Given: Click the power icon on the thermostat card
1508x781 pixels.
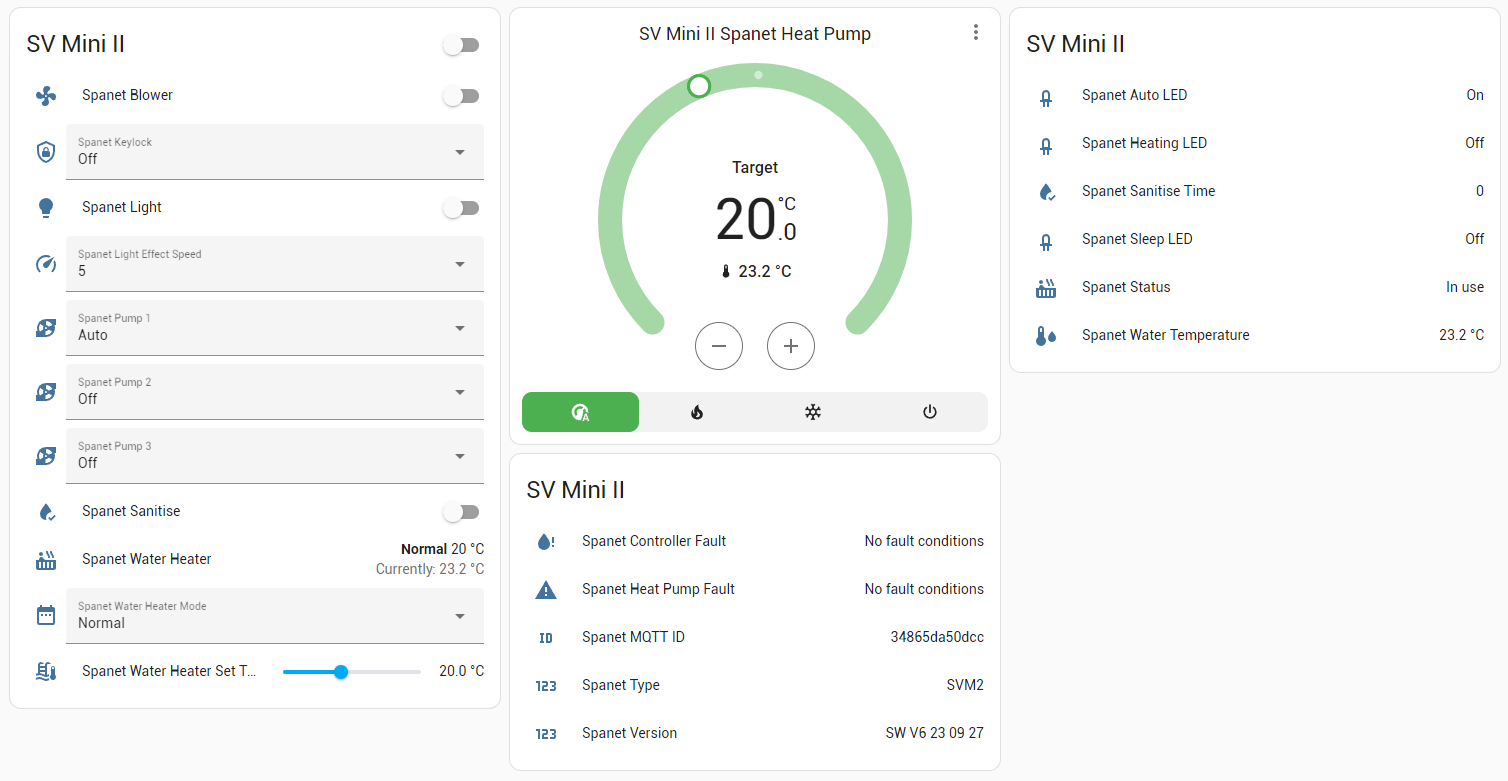Looking at the screenshot, I should [x=929, y=411].
